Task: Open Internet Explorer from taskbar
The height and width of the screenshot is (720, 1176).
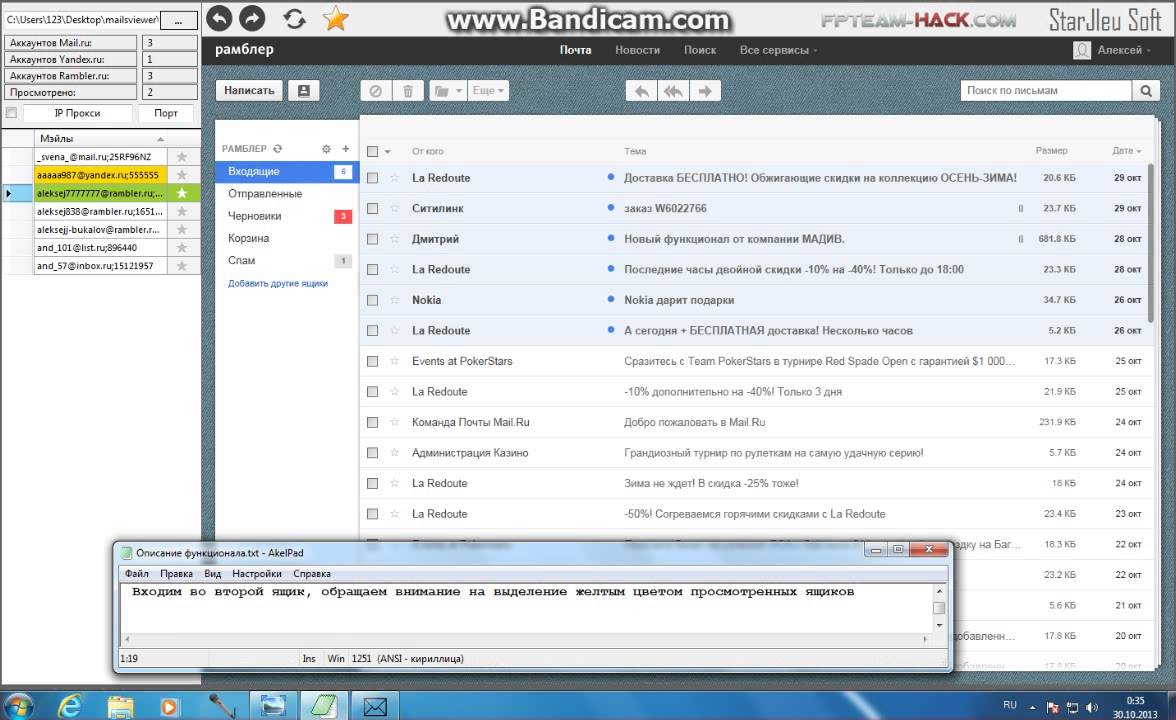Action: coord(70,706)
